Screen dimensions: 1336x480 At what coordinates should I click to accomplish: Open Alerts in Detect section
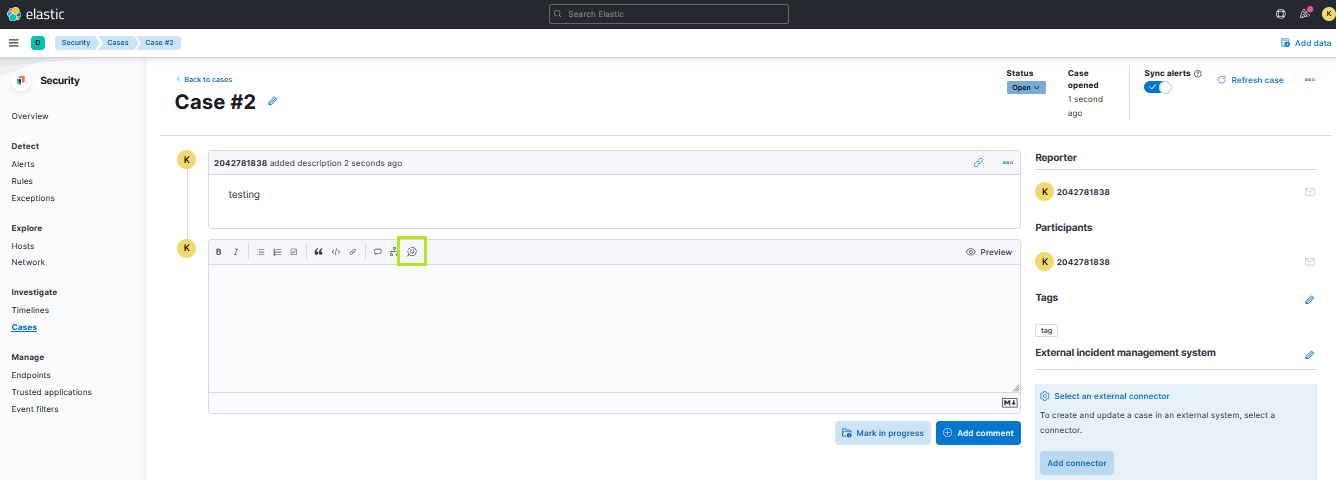pyautogui.click(x=23, y=164)
